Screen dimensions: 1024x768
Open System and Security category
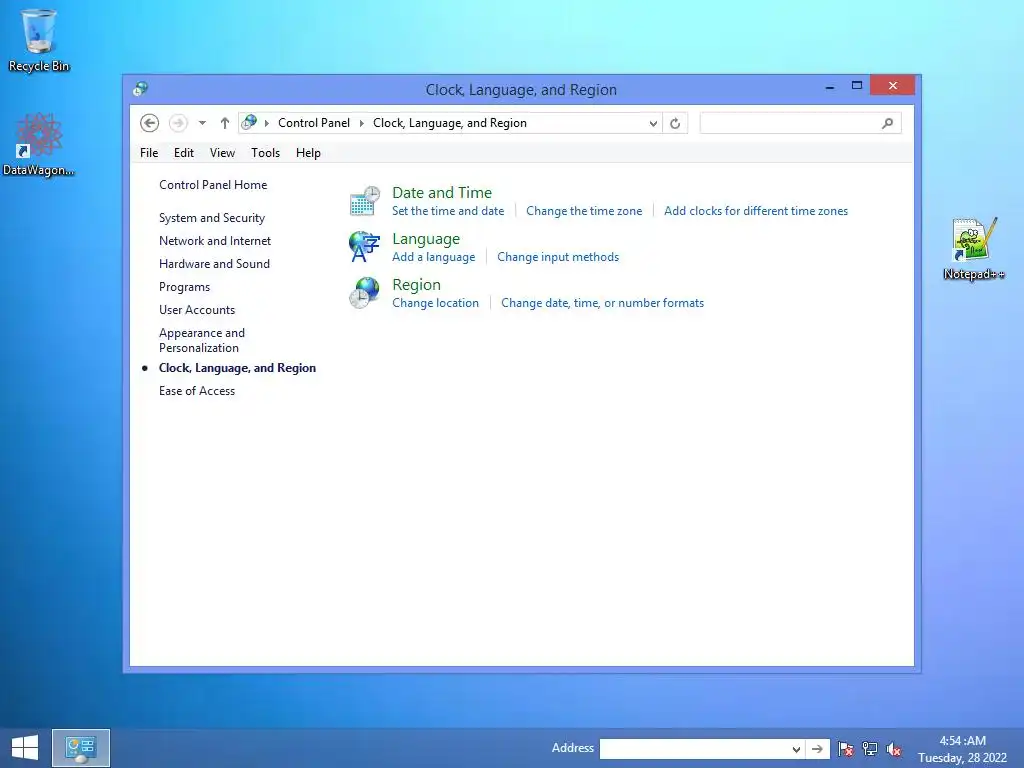[x=212, y=217]
